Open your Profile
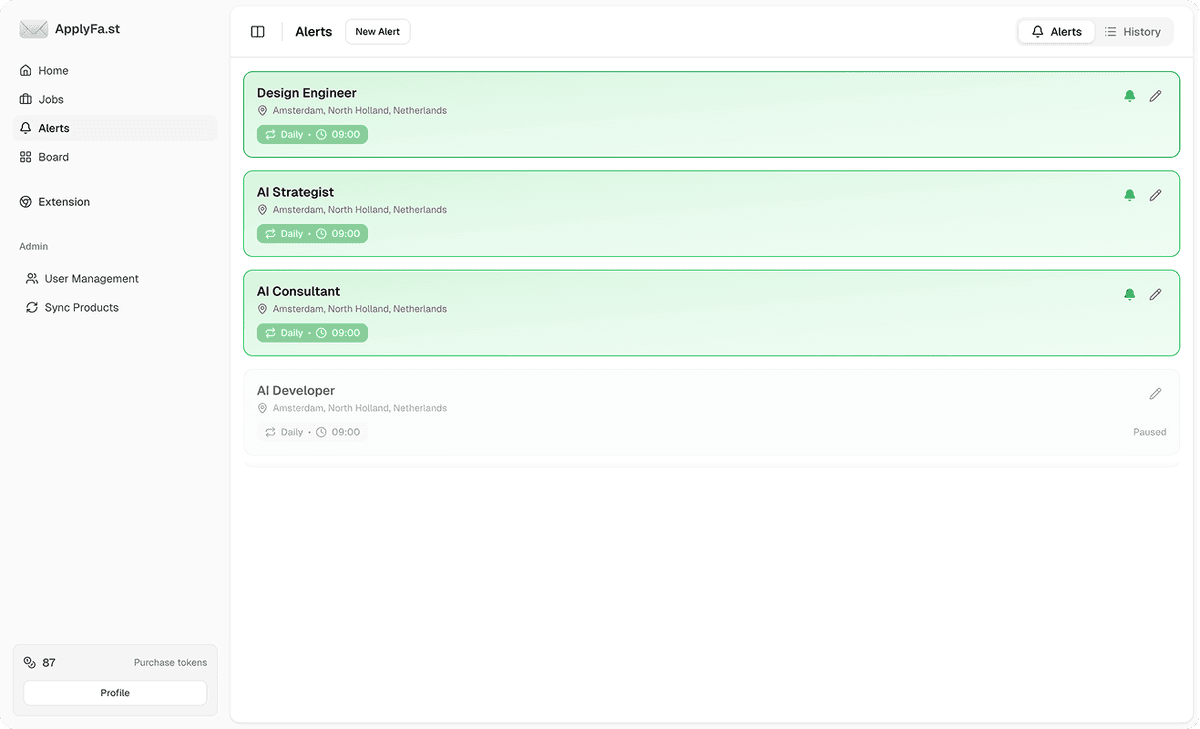The width and height of the screenshot is (1200, 729). [x=114, y=692]
